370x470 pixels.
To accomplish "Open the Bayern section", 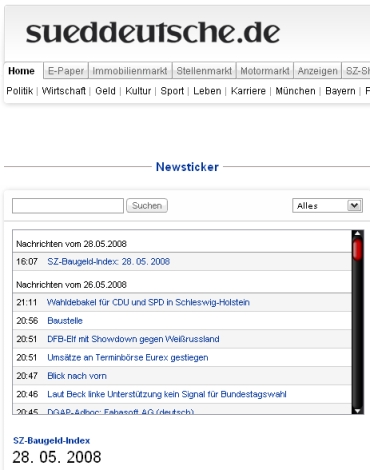I will tap(340, 91).
